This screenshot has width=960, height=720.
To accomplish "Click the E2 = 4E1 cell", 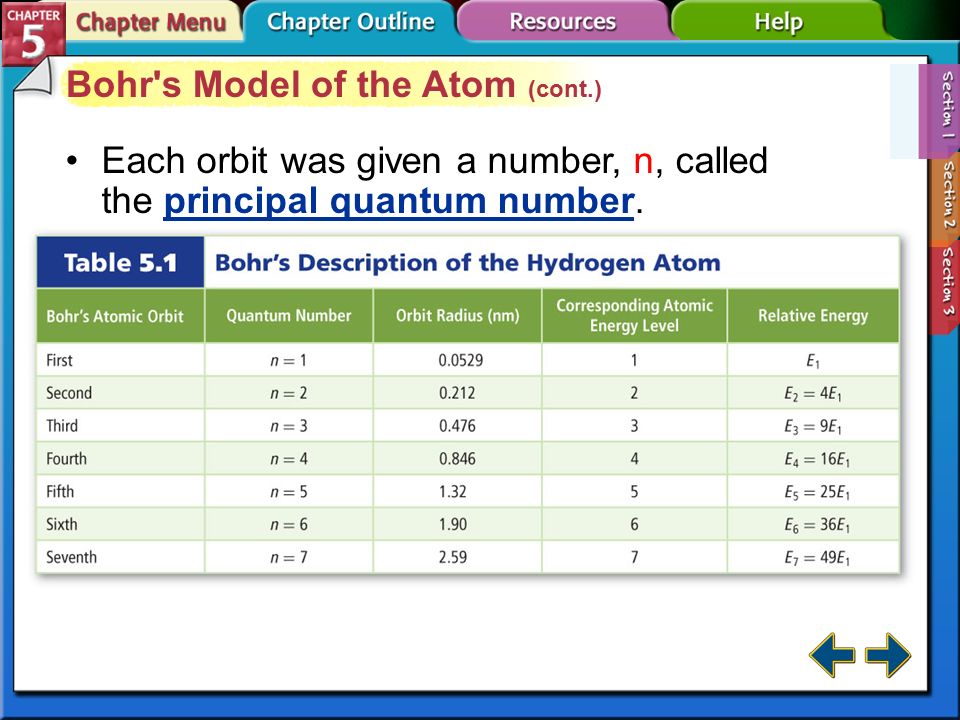I will (x=813, y=394).
